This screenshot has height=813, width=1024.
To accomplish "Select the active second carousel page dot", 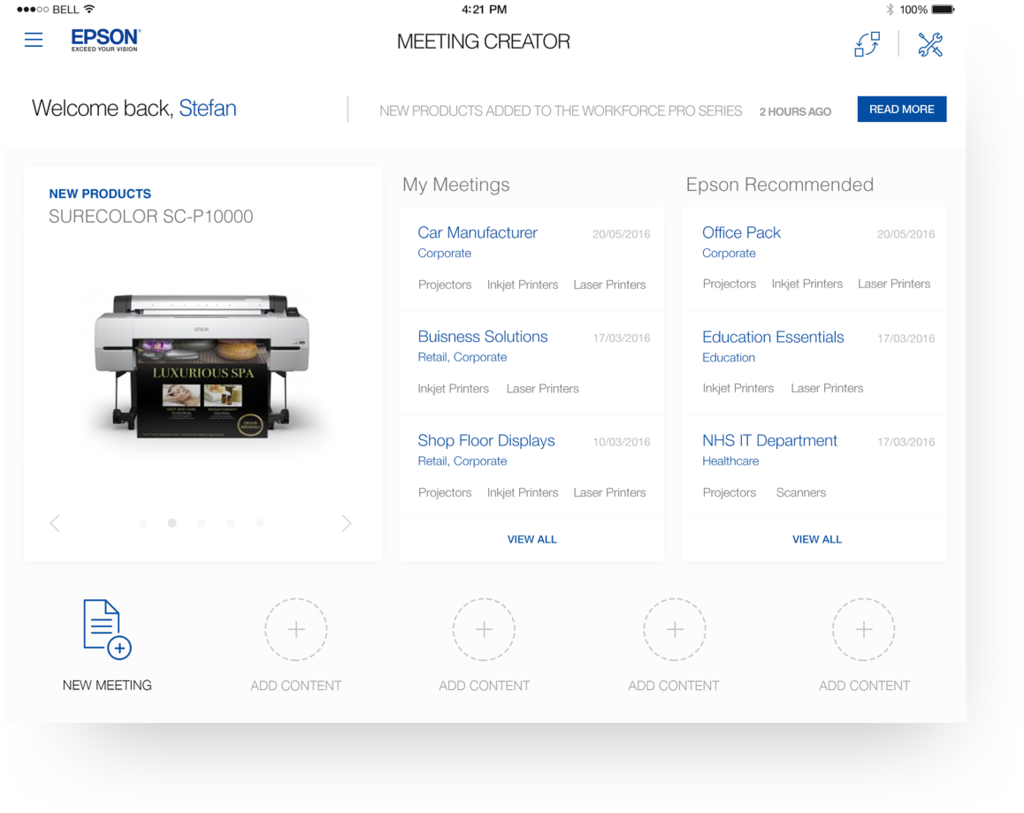I will tap(172, 523).
